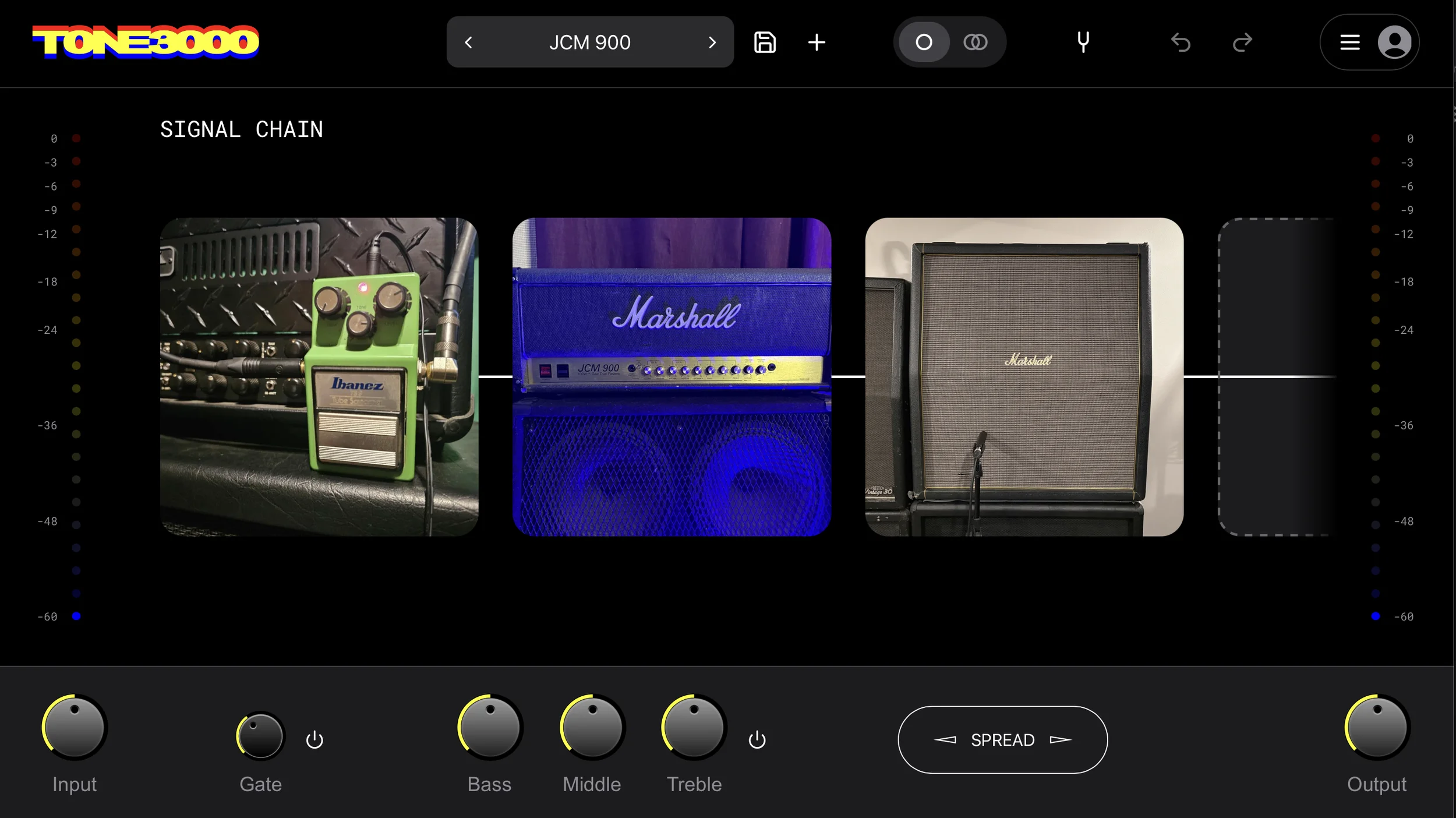The image size is (1456, 818).
Task: Click the Middle knob
Action: coord(592,727)
